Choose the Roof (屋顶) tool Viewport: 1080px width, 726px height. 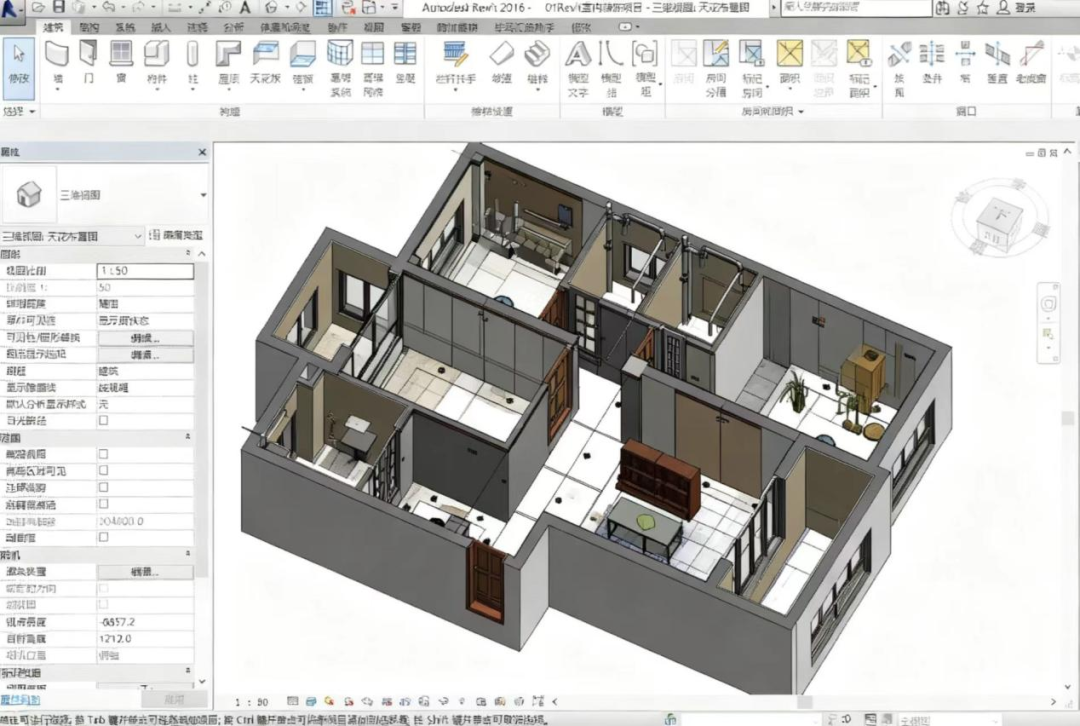tap(229, 61)
